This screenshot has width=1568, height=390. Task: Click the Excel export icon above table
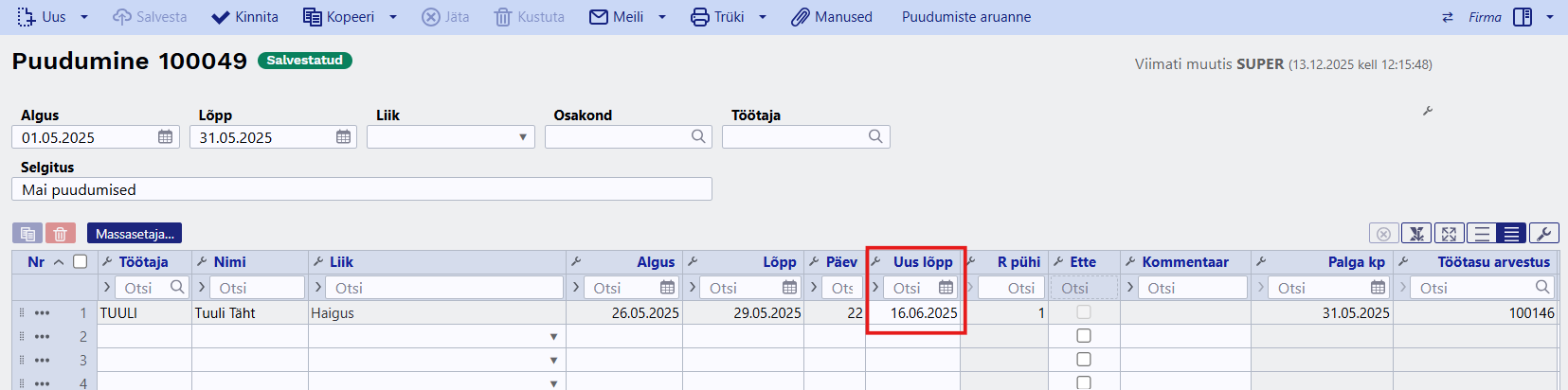[1415, 234]
